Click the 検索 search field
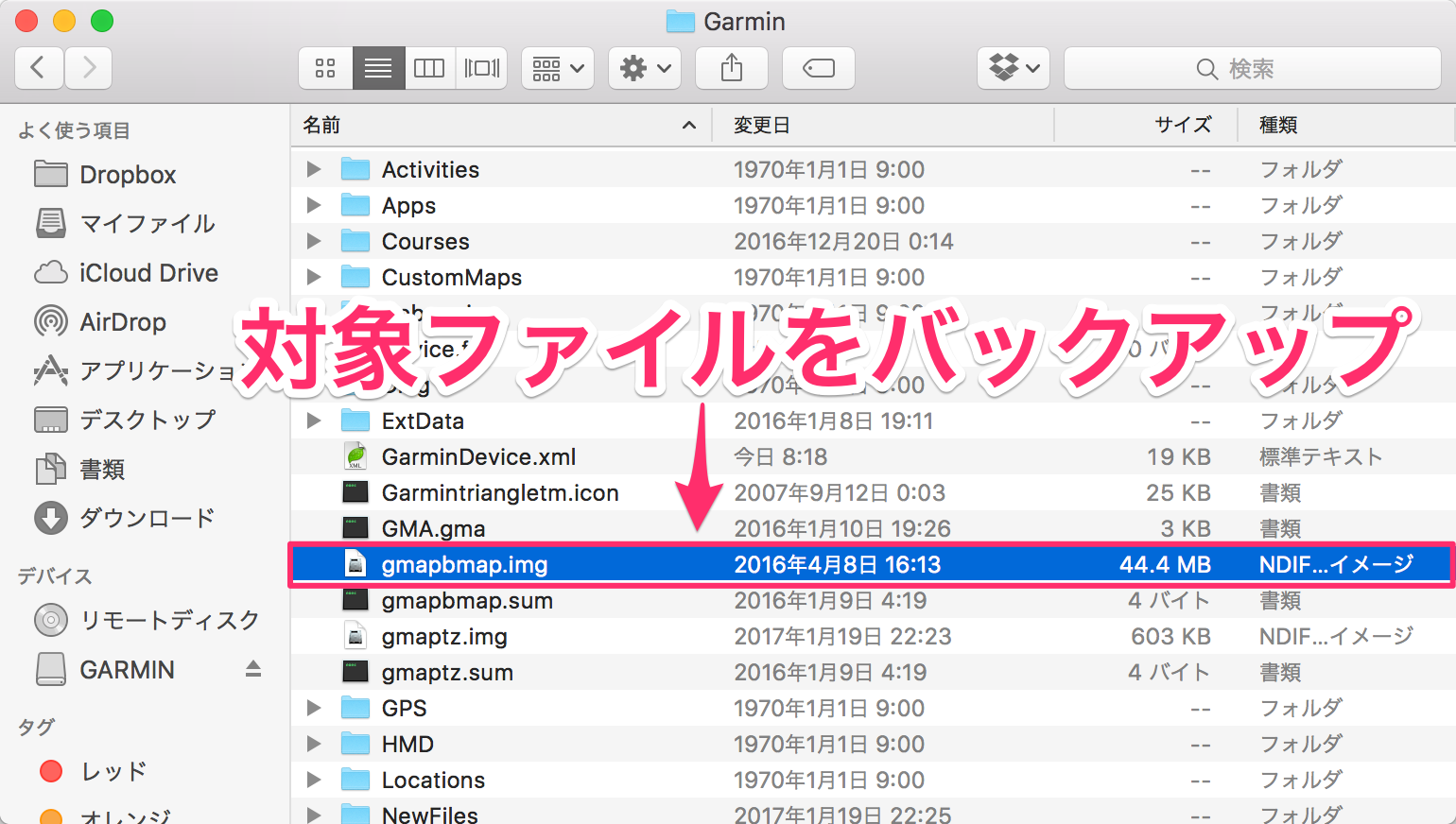The height and width of the screenshot is (824, 1456). [x=1251, y=69]
